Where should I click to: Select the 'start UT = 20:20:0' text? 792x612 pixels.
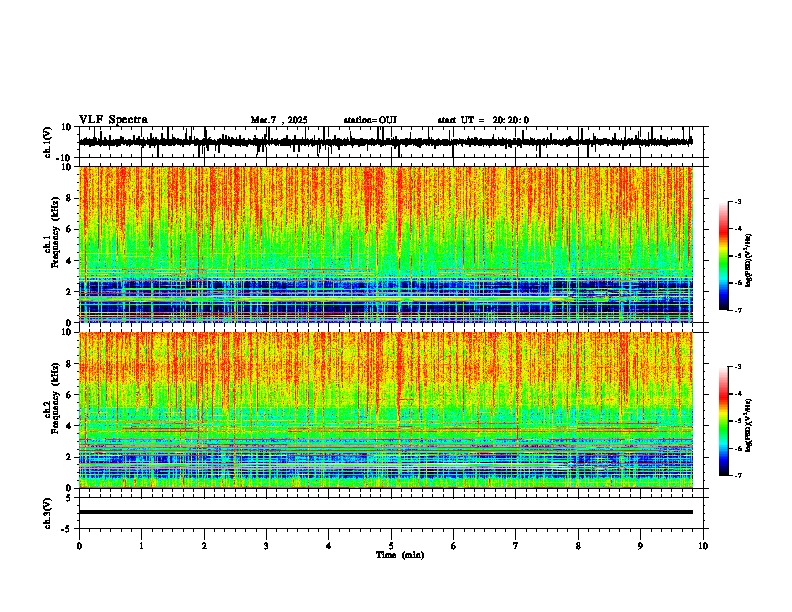(483, 120)
